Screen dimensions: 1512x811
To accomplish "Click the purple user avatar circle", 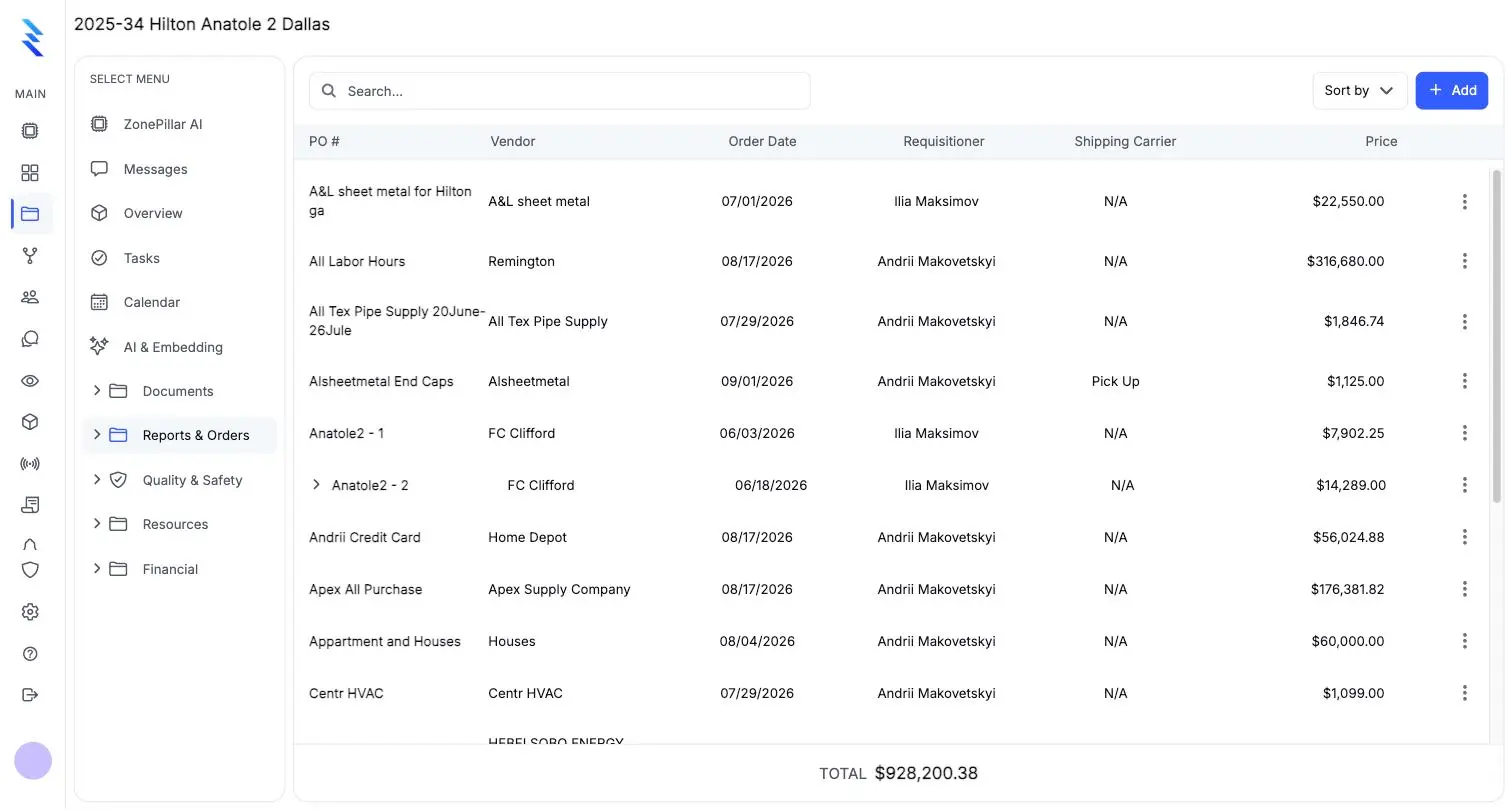I will pyautogui.click(x=33, y=761).
